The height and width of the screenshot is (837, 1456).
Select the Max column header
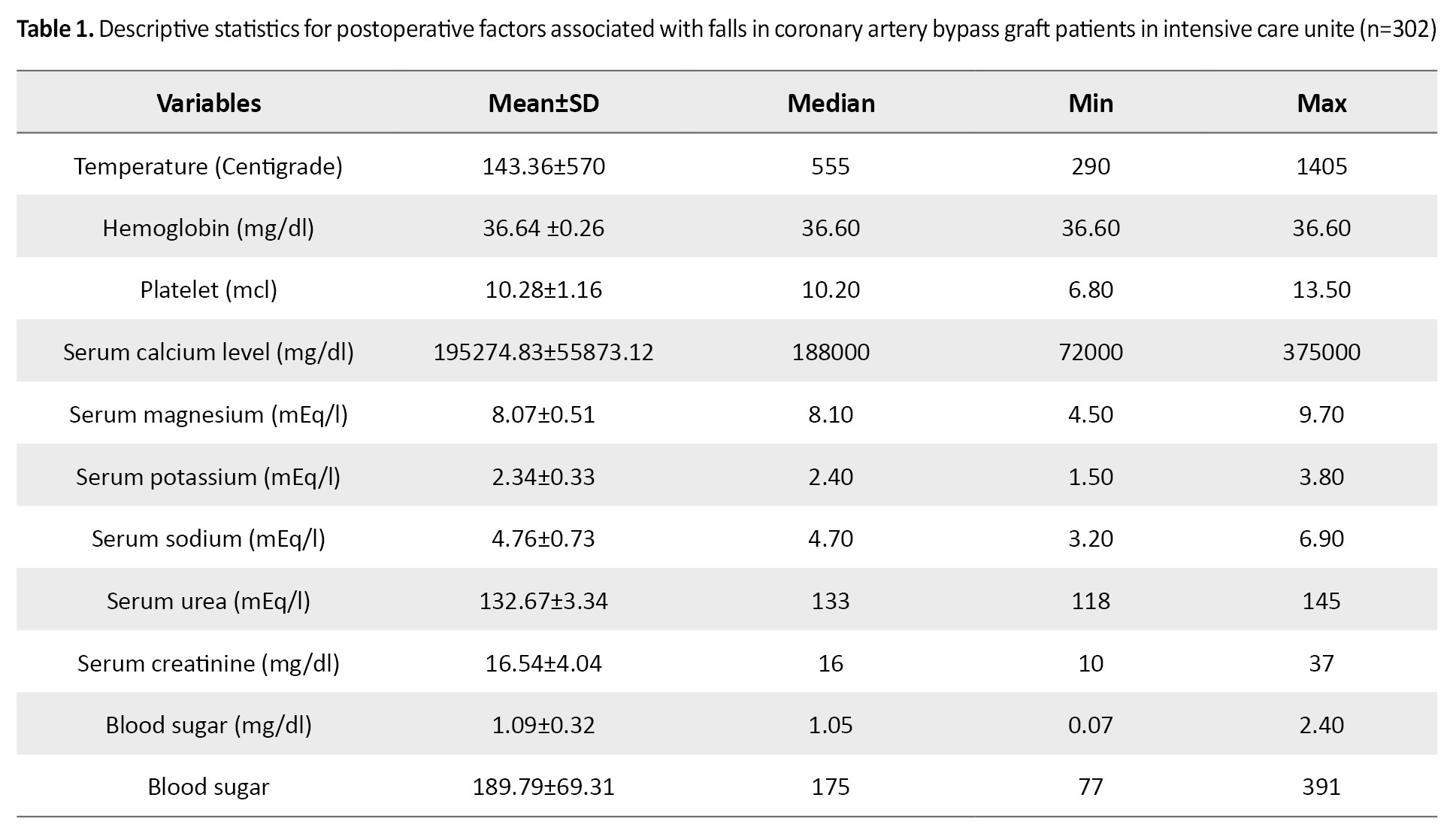[x=1321, y=103]
